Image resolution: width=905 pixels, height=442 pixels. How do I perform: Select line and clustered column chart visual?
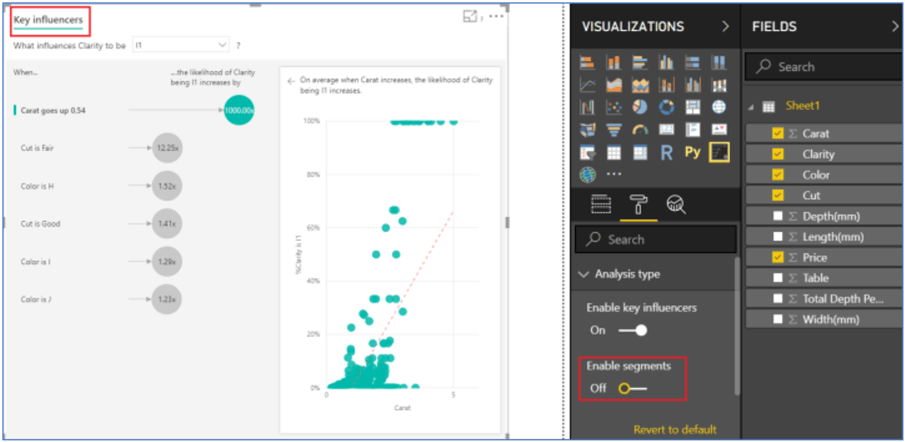693,85
